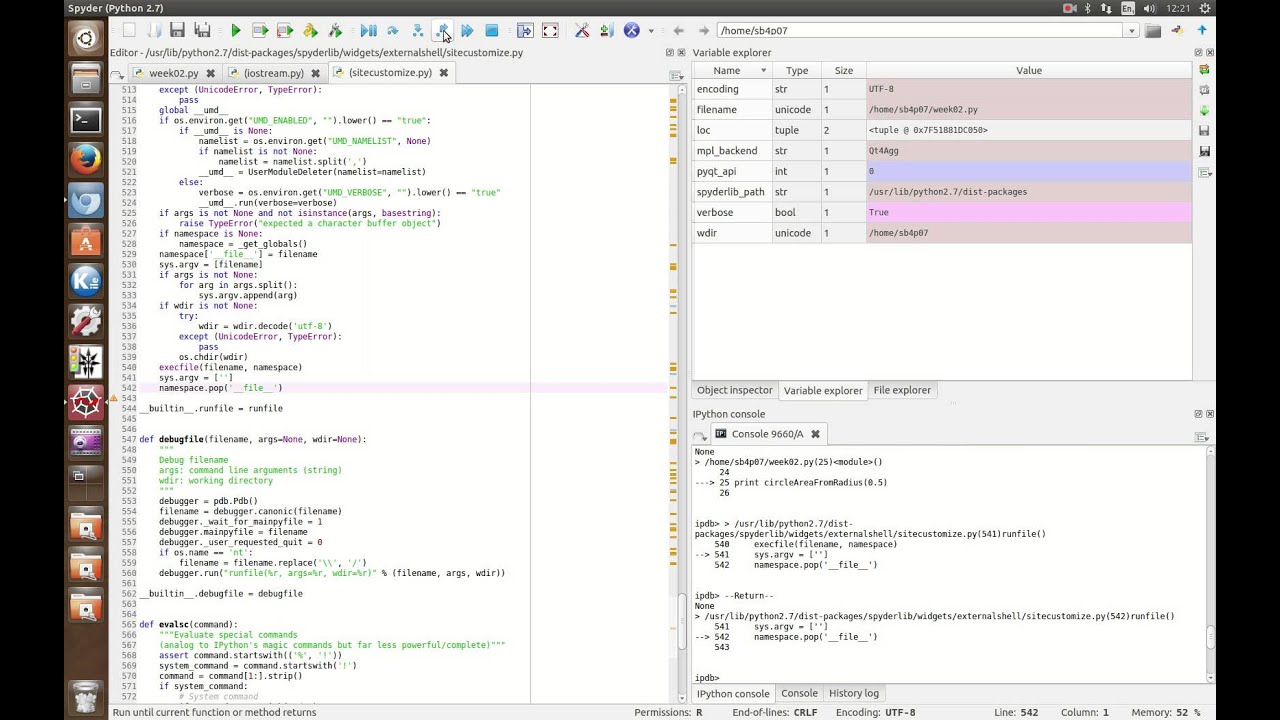
Task: Sort variables by Name column
Action: point(732,70)
